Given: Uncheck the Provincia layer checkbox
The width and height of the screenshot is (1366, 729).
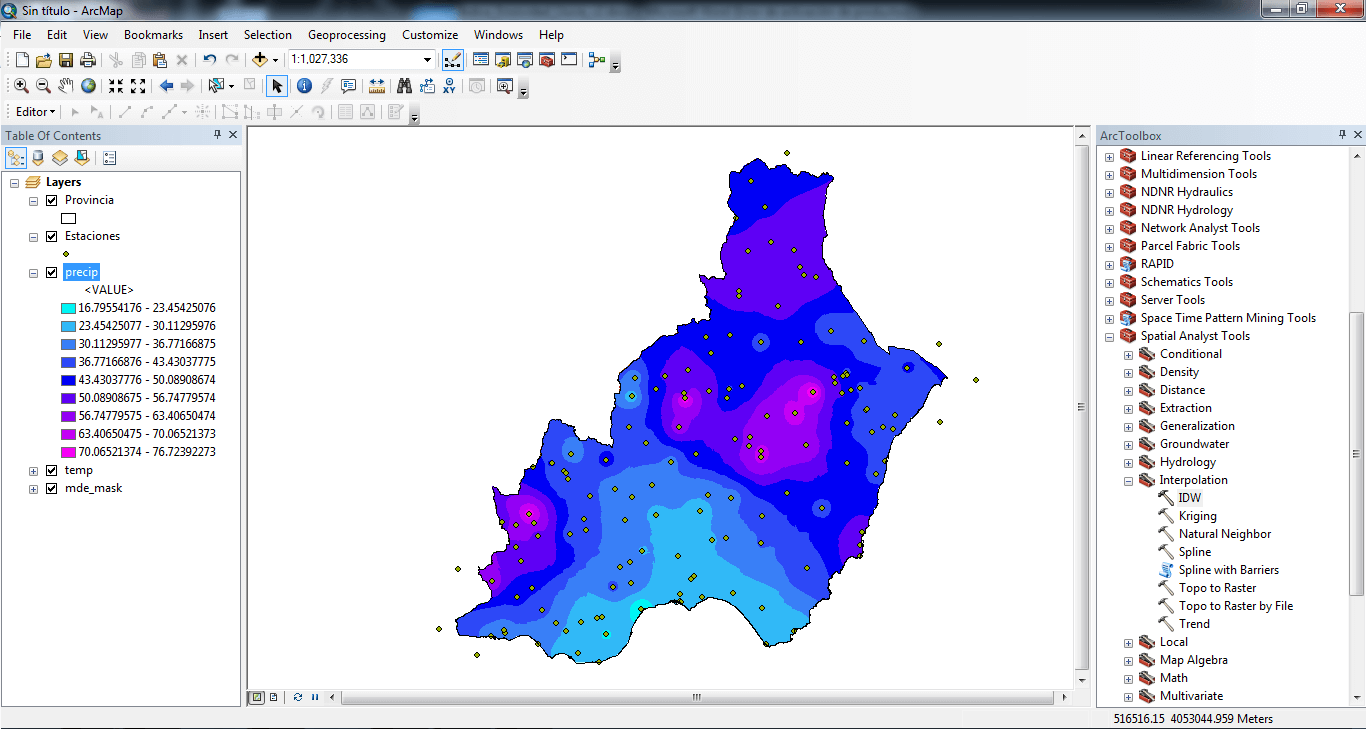Looking at the screenshot, I should tap(52, 200).
